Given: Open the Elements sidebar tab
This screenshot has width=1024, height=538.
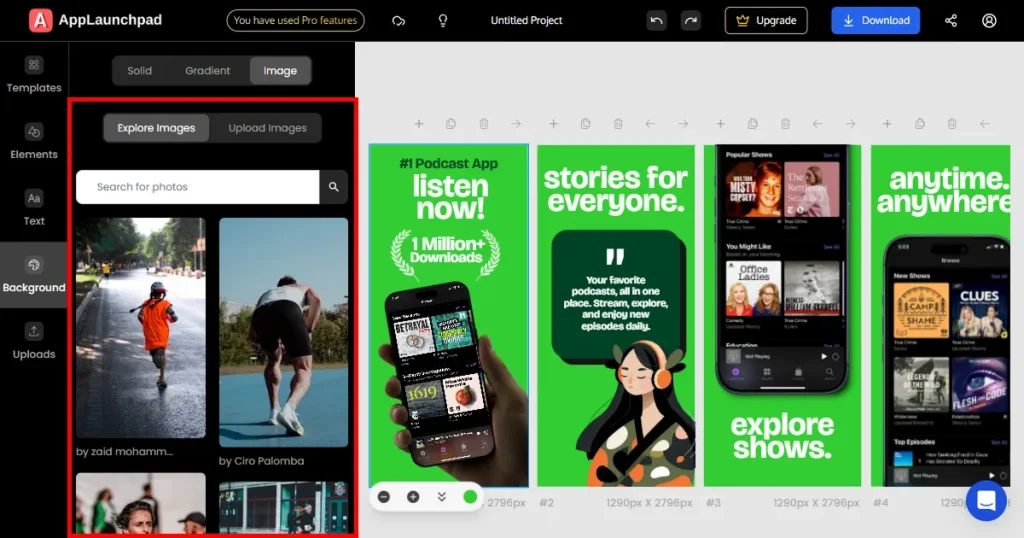Looking at the screenshot, I should 34,141.
